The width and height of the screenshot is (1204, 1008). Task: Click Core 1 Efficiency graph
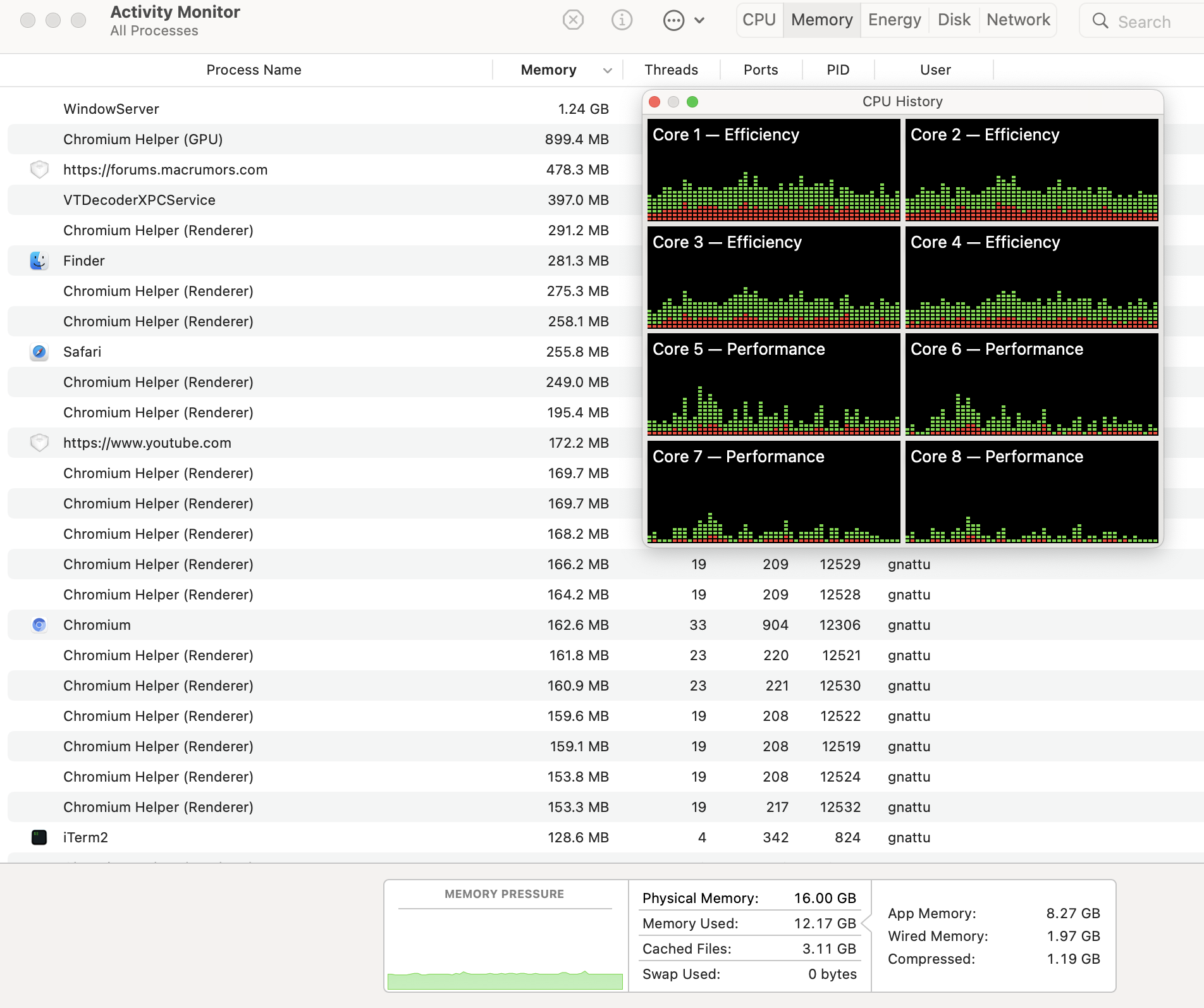coord(773,170)
